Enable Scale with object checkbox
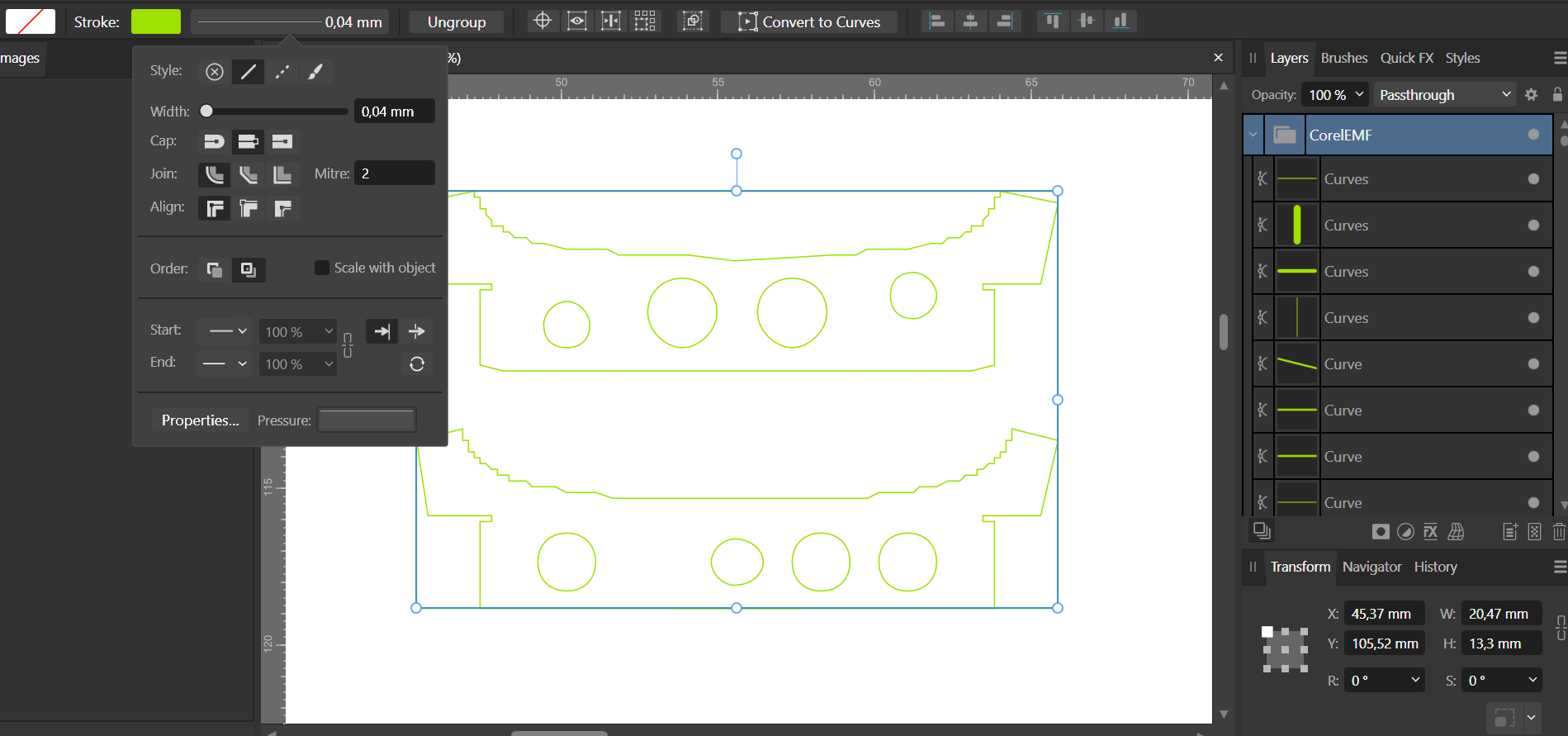 pyautogui.click(x=322, y=268)
